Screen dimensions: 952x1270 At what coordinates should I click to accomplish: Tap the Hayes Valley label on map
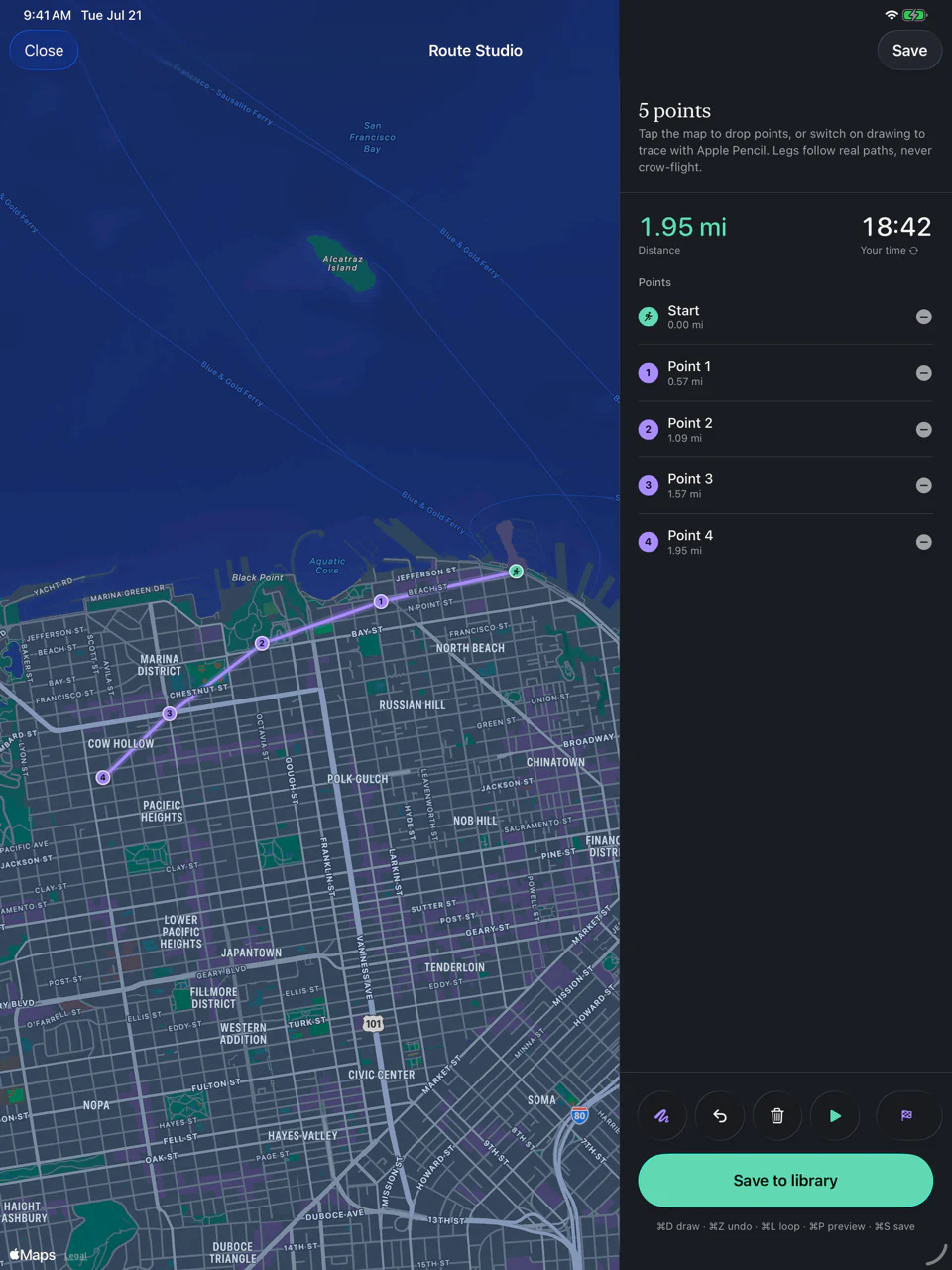click(x=302, y=1136)
